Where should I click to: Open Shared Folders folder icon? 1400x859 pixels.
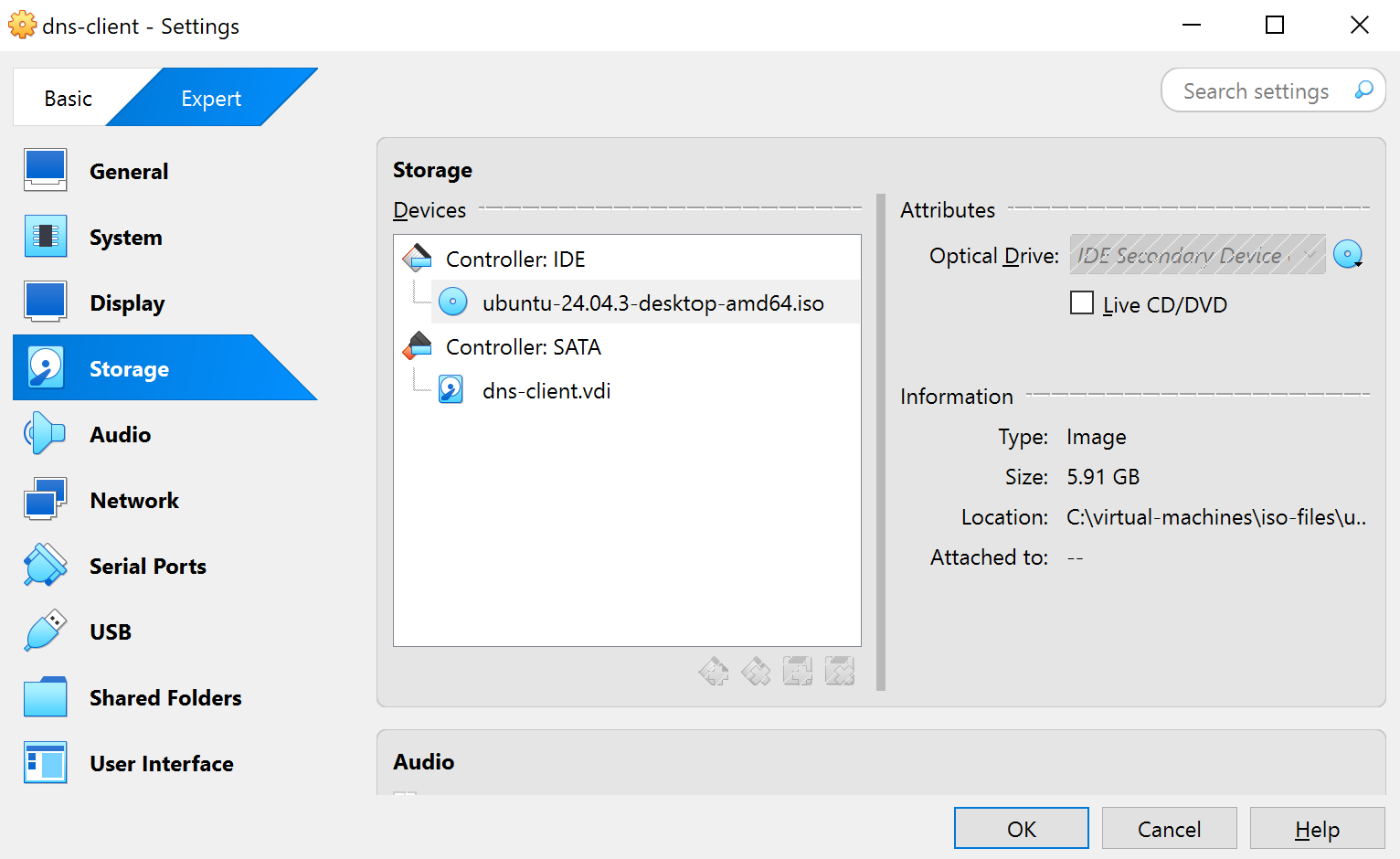[45, 697]
